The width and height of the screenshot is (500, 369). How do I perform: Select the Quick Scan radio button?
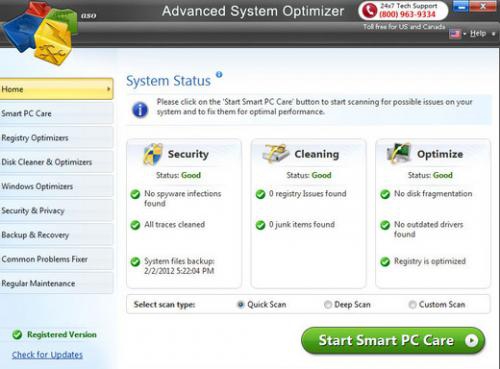[240, 304]
